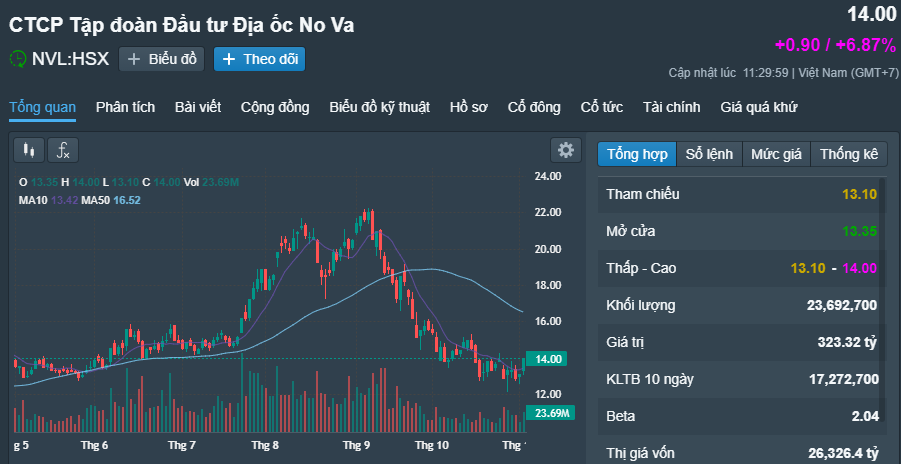Switch to the Tổng quan tab
This screenshot has height=464, width=901.
coord(43,107)
